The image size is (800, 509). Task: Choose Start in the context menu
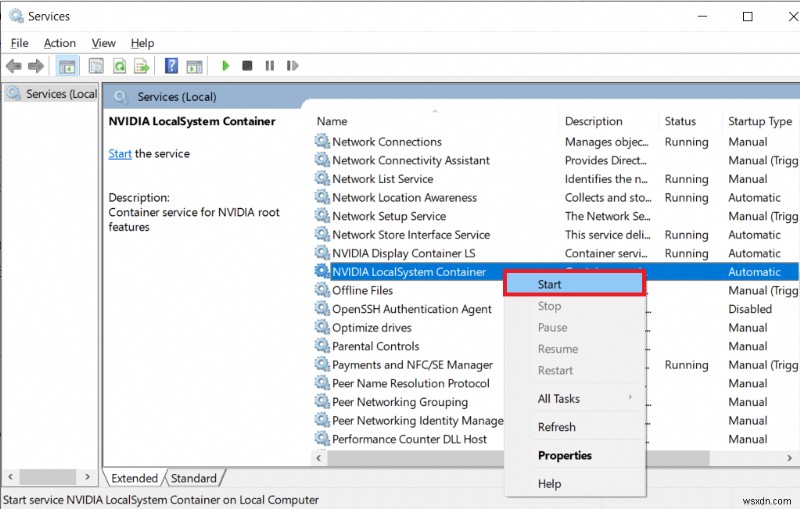point(573,284)
